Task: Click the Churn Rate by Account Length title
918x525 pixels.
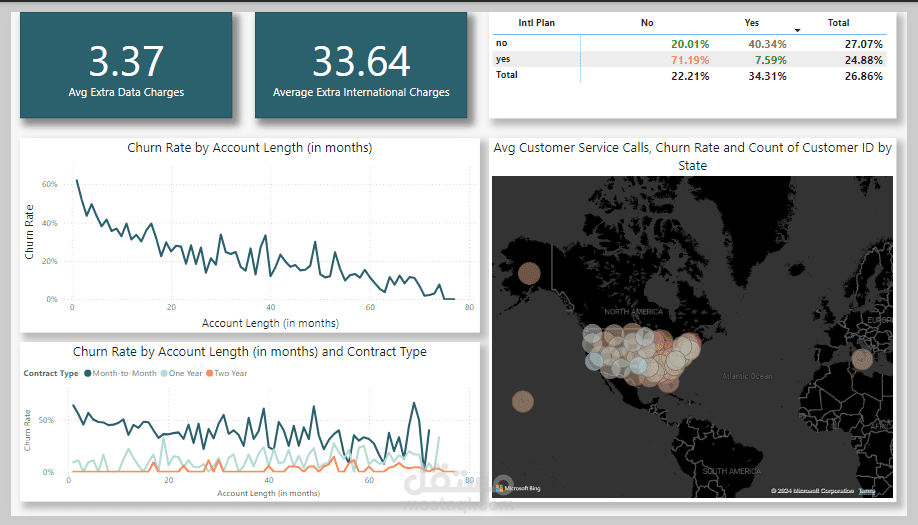Action: tap(250, 148)
